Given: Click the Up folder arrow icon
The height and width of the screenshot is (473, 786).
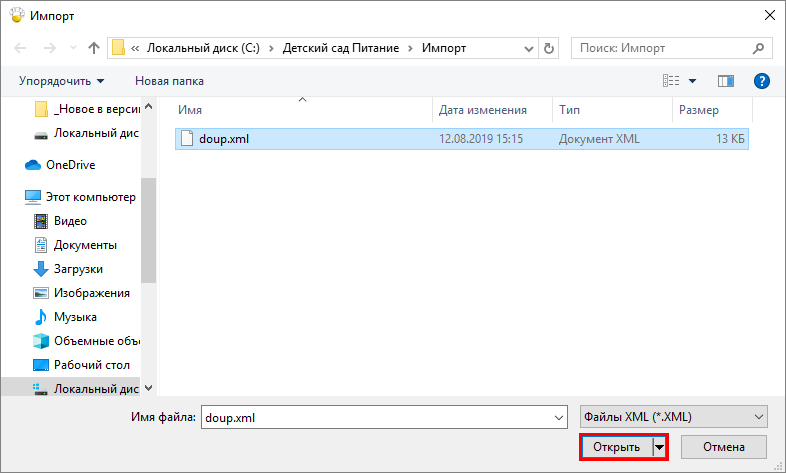Looking at the screenshot, I should (93, 48).
